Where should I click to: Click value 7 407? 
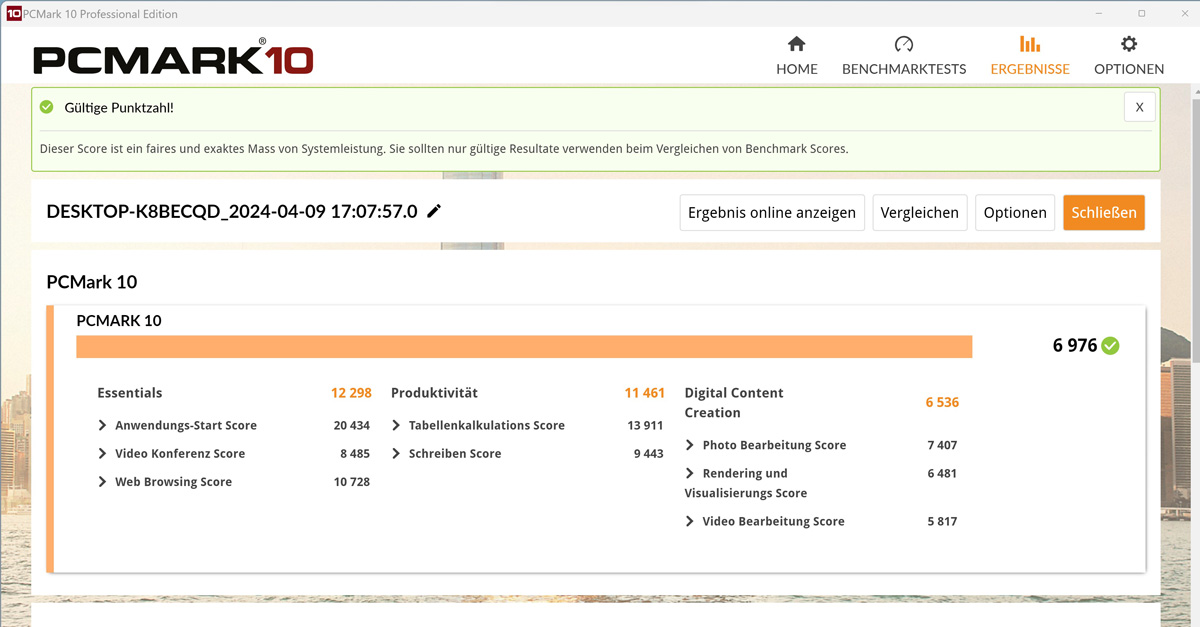click(942, 445)
